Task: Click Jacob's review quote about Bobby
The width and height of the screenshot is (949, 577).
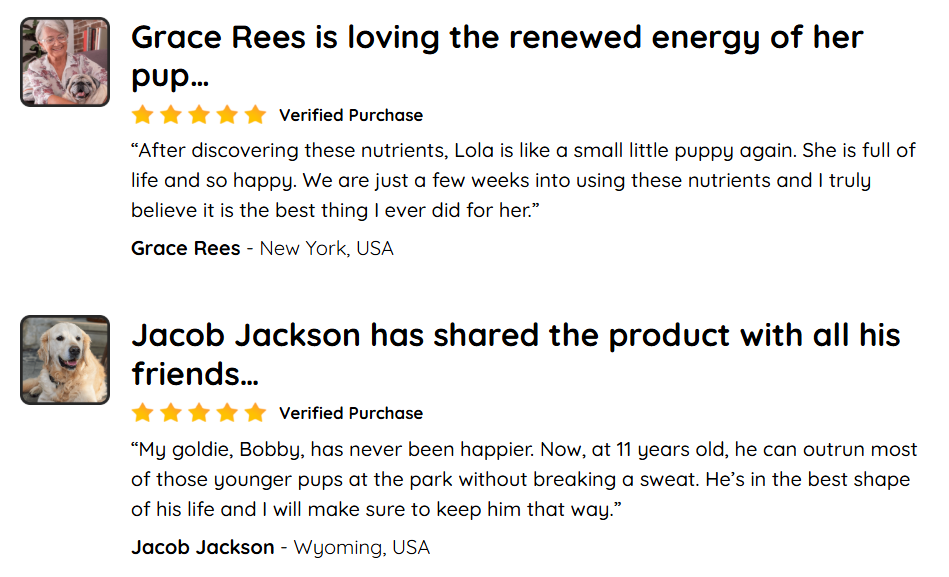Action: click(x=524, y=479)
